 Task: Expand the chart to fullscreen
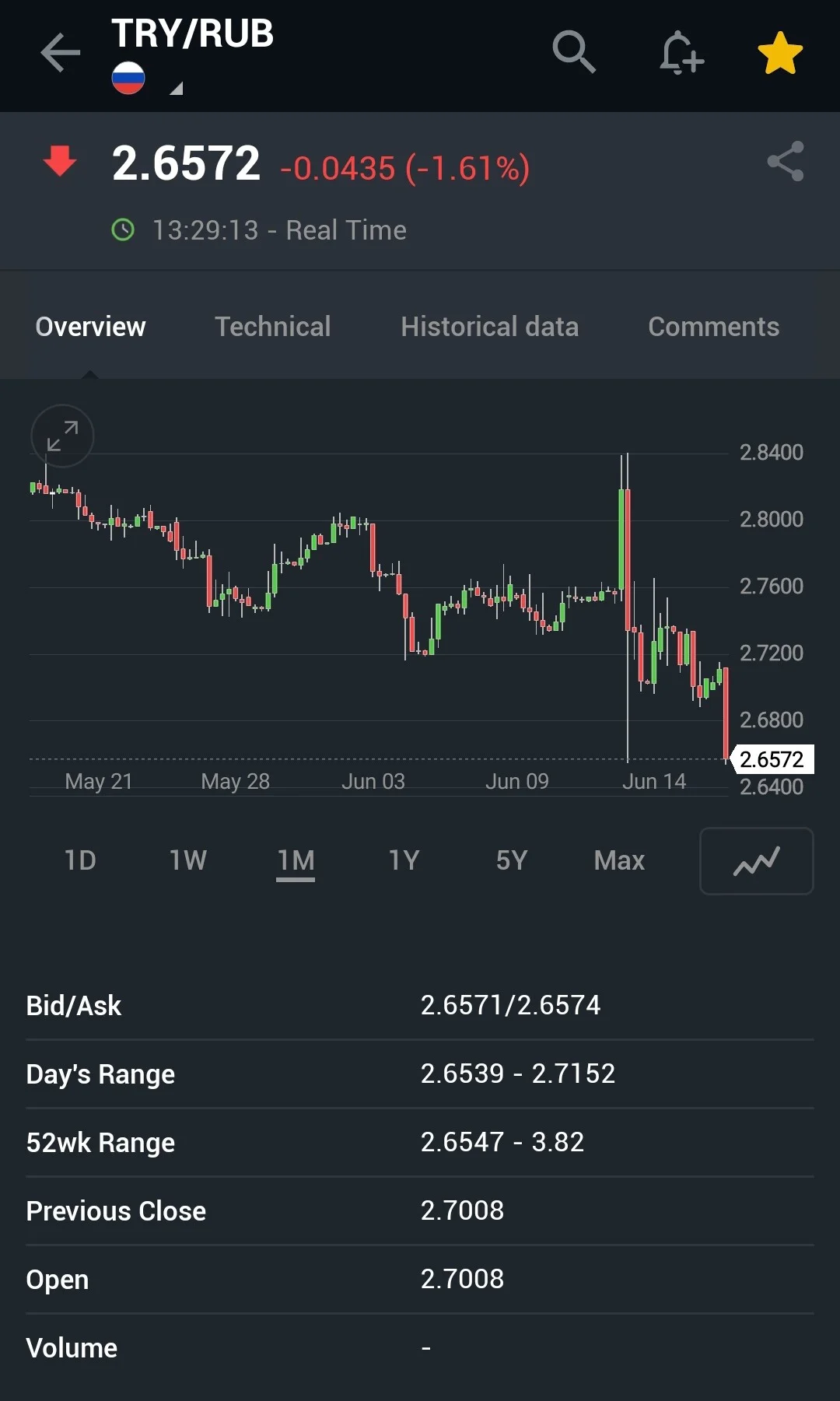(62, 436)
